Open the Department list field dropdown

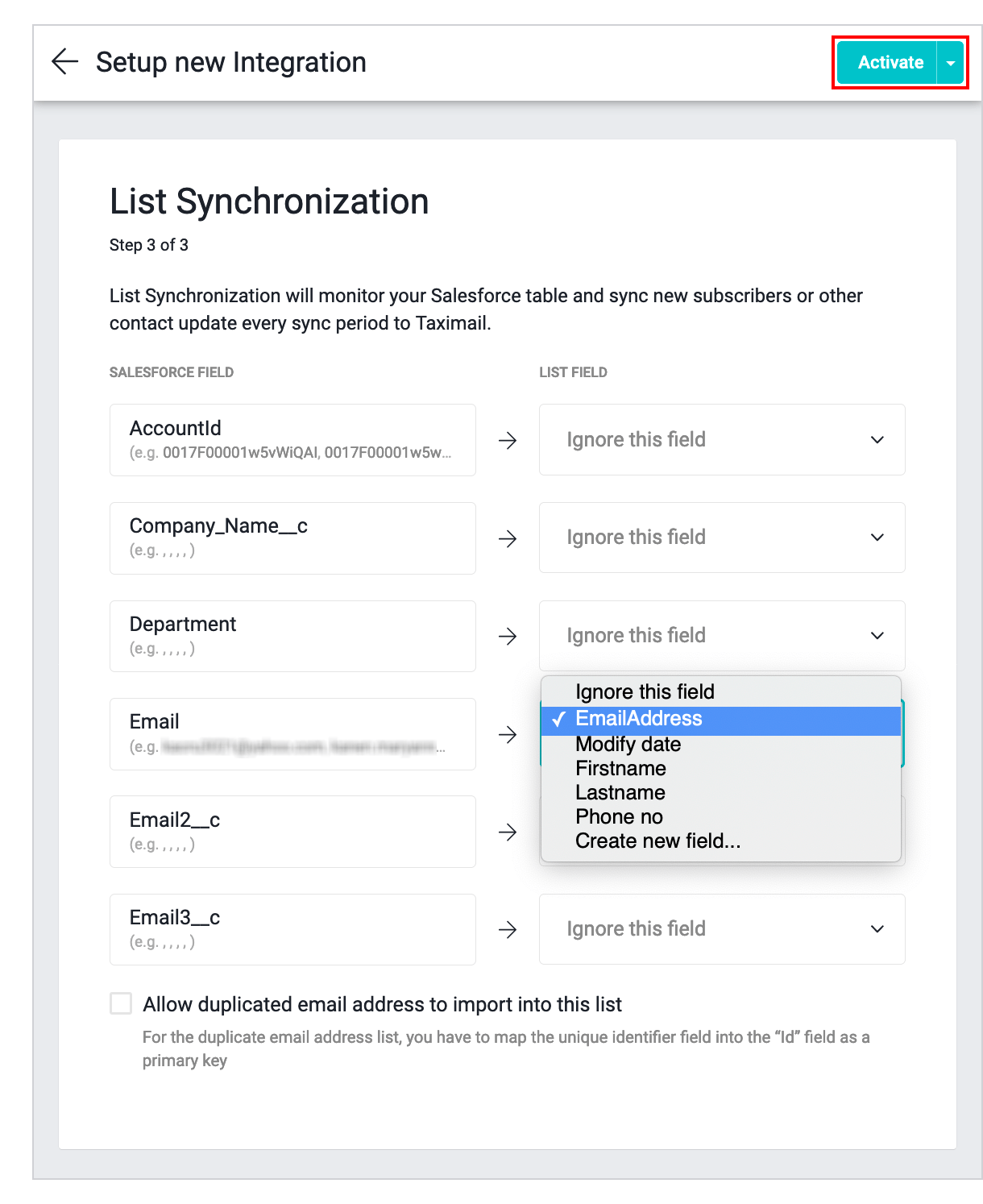pyautogui.click(x=721, y=636)
